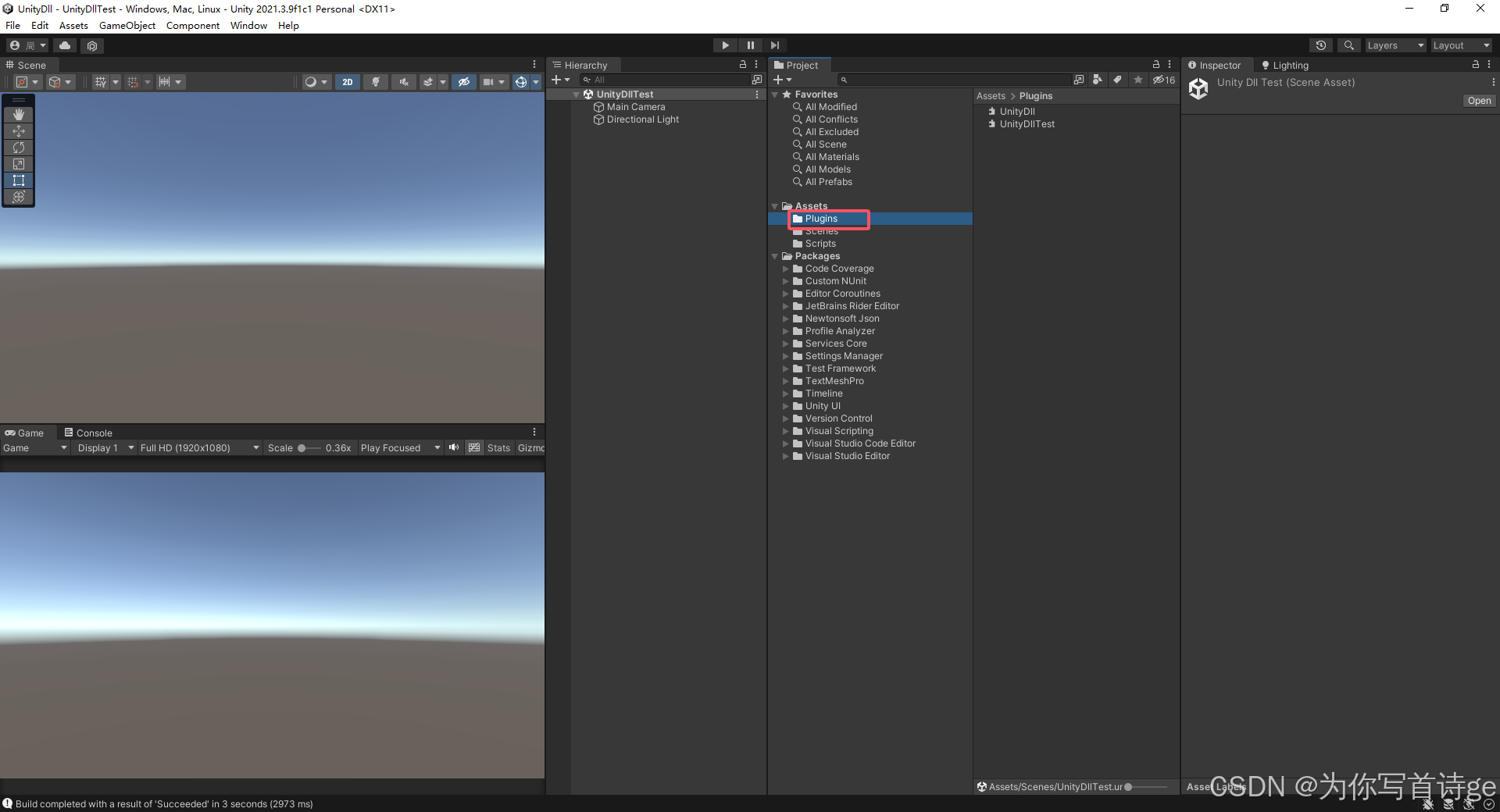Open the File menu
The height and width of the screenshot is (812, 1500).
[x=12, y=25]
